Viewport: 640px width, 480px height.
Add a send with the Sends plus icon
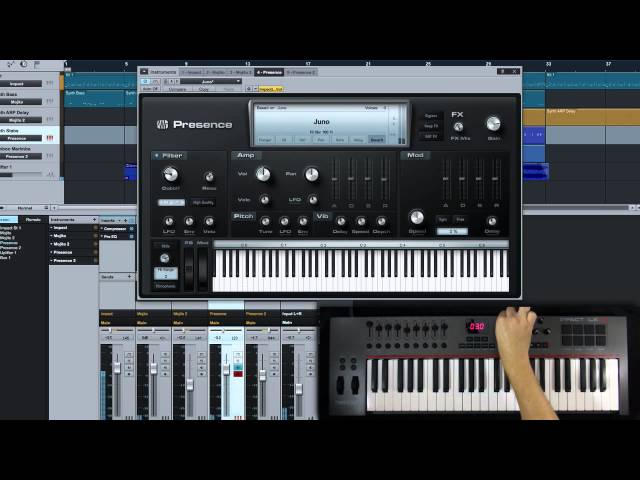(x=129, y=277)
